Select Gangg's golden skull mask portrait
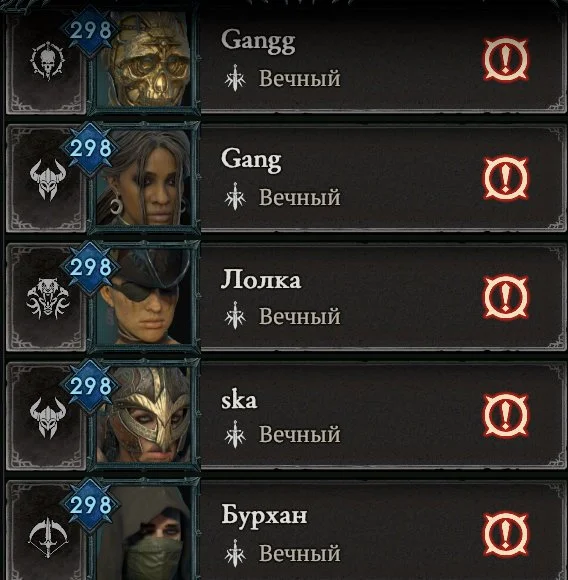Viewport: 568px width, 580px height. pos(144,61)
